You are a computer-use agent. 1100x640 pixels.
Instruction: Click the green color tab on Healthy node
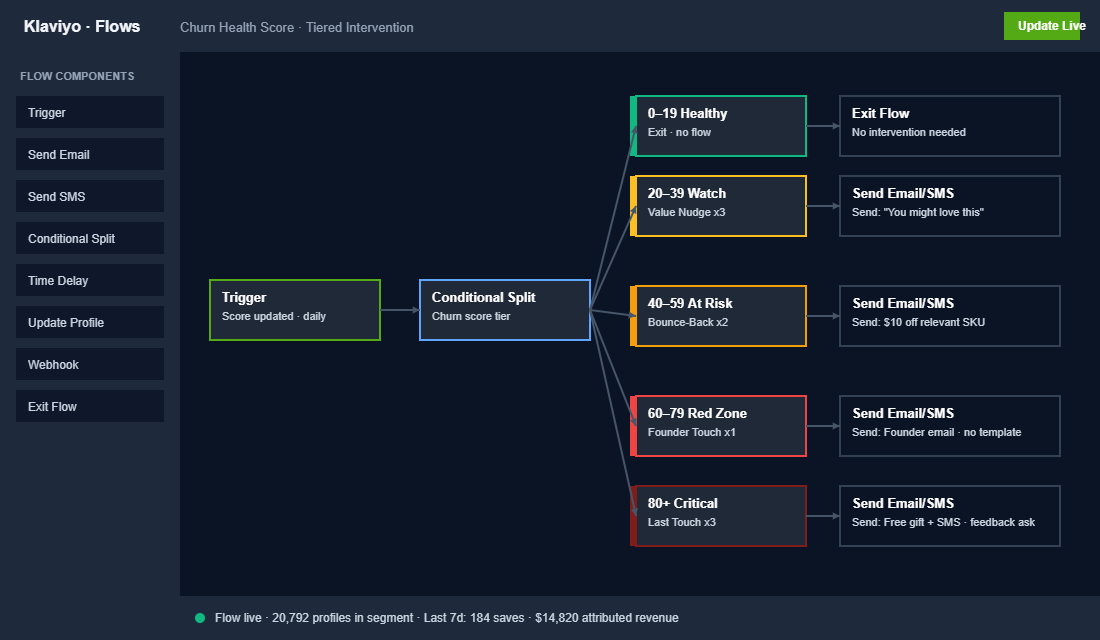[x=633, y=126]
